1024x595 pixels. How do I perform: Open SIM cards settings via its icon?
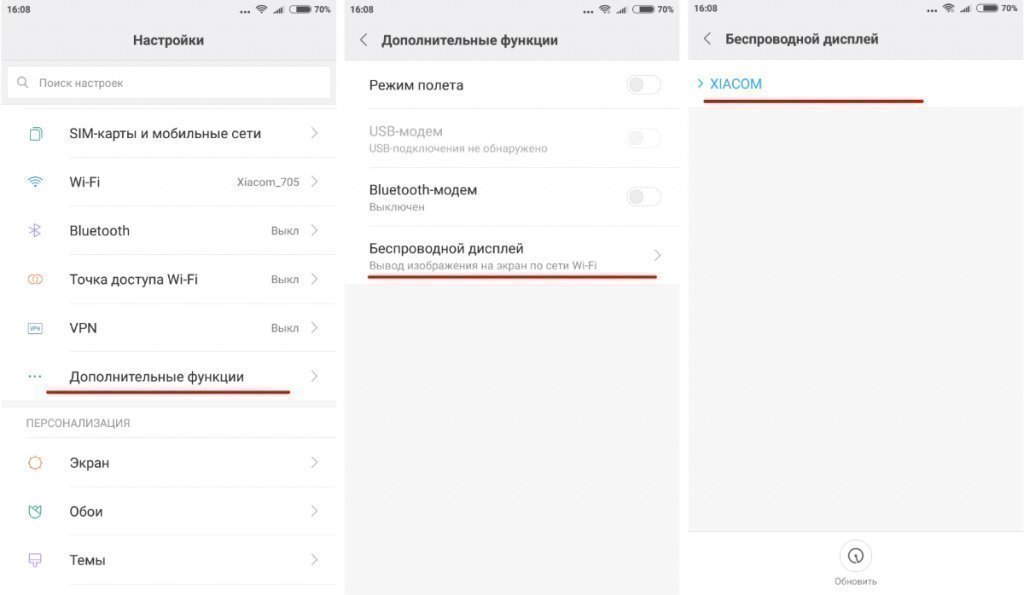pyautogui.click(x=35, y=134)
